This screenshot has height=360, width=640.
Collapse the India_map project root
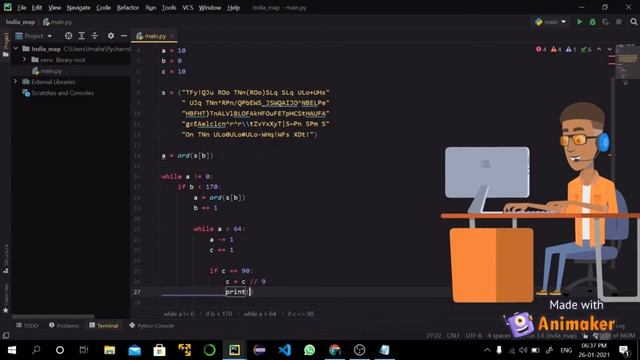(16, 49)
